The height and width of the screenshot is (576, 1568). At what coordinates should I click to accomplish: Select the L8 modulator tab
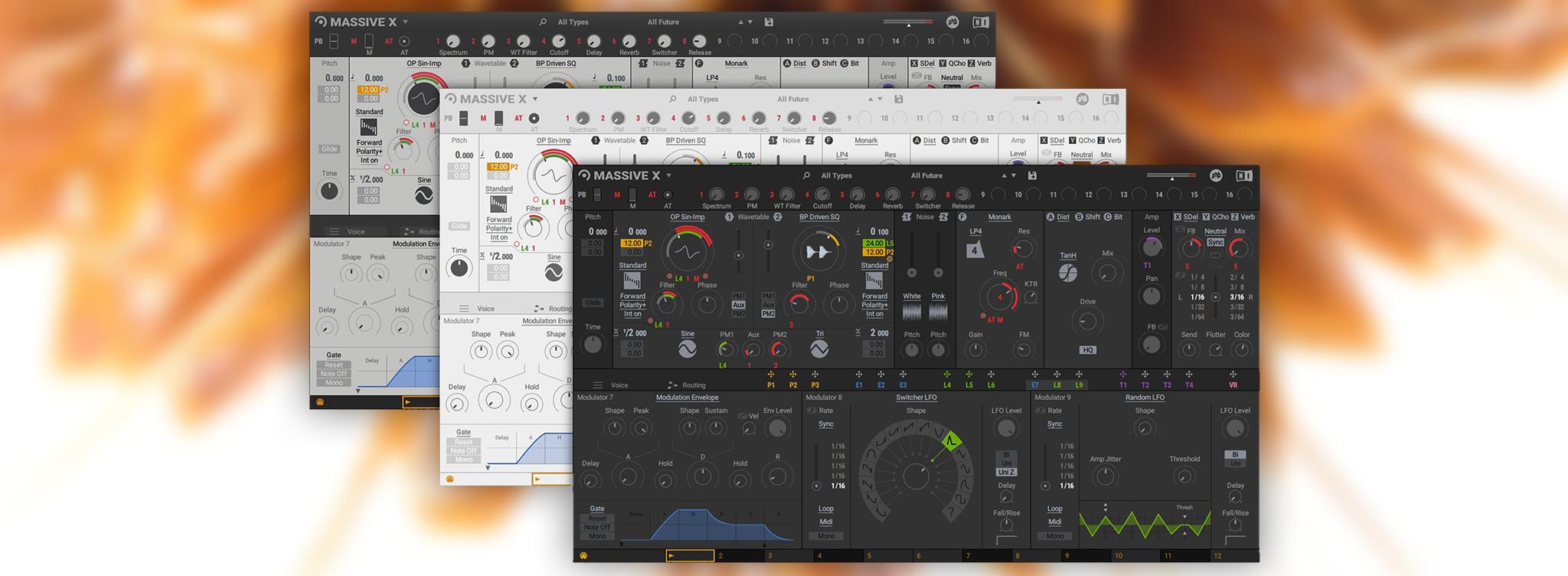click(1057, 385)
